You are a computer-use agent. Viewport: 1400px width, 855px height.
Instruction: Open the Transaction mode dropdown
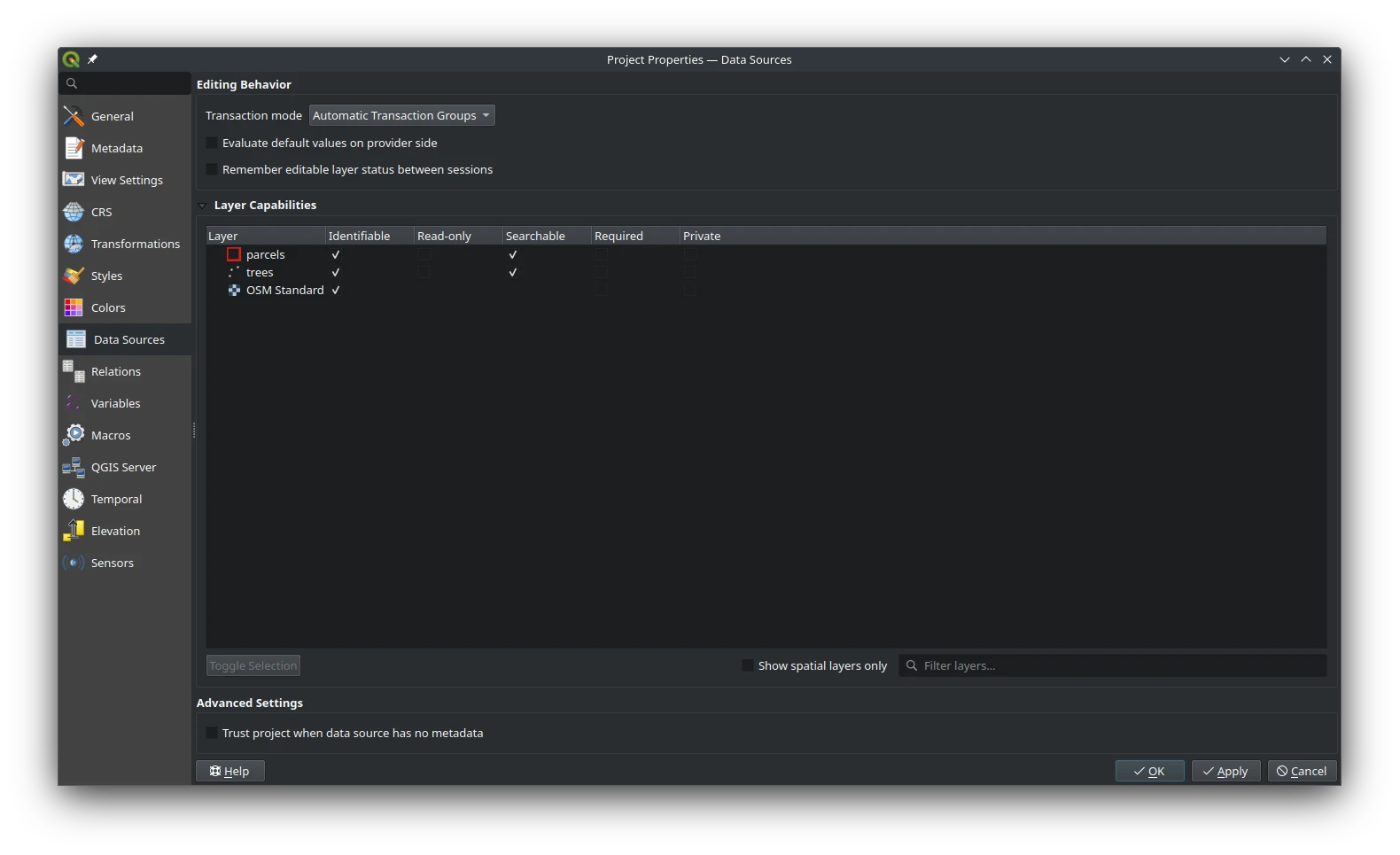pyautogui.click(x=401, y=115)
